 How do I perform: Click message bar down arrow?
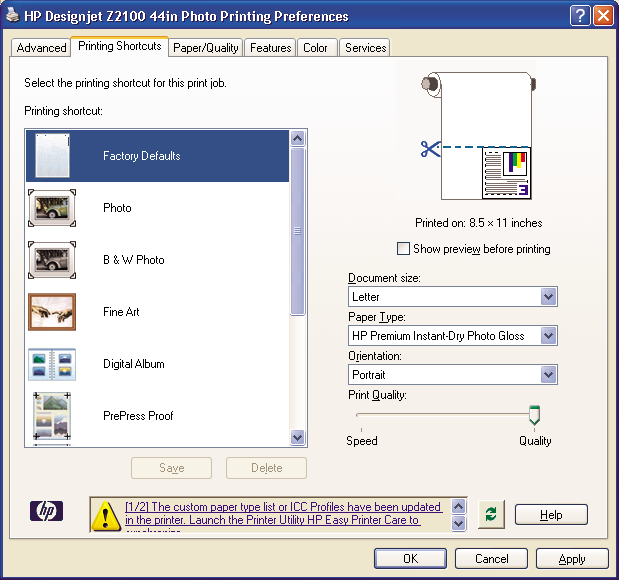(458, 524)
